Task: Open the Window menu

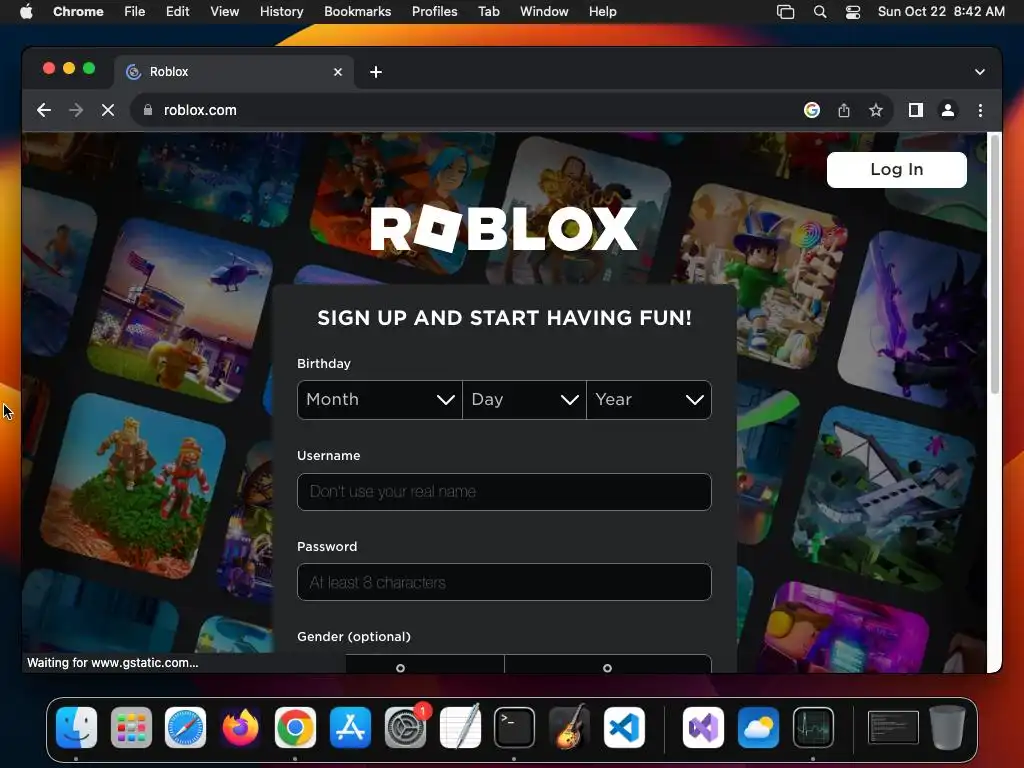Action: [x=544, y=12]
